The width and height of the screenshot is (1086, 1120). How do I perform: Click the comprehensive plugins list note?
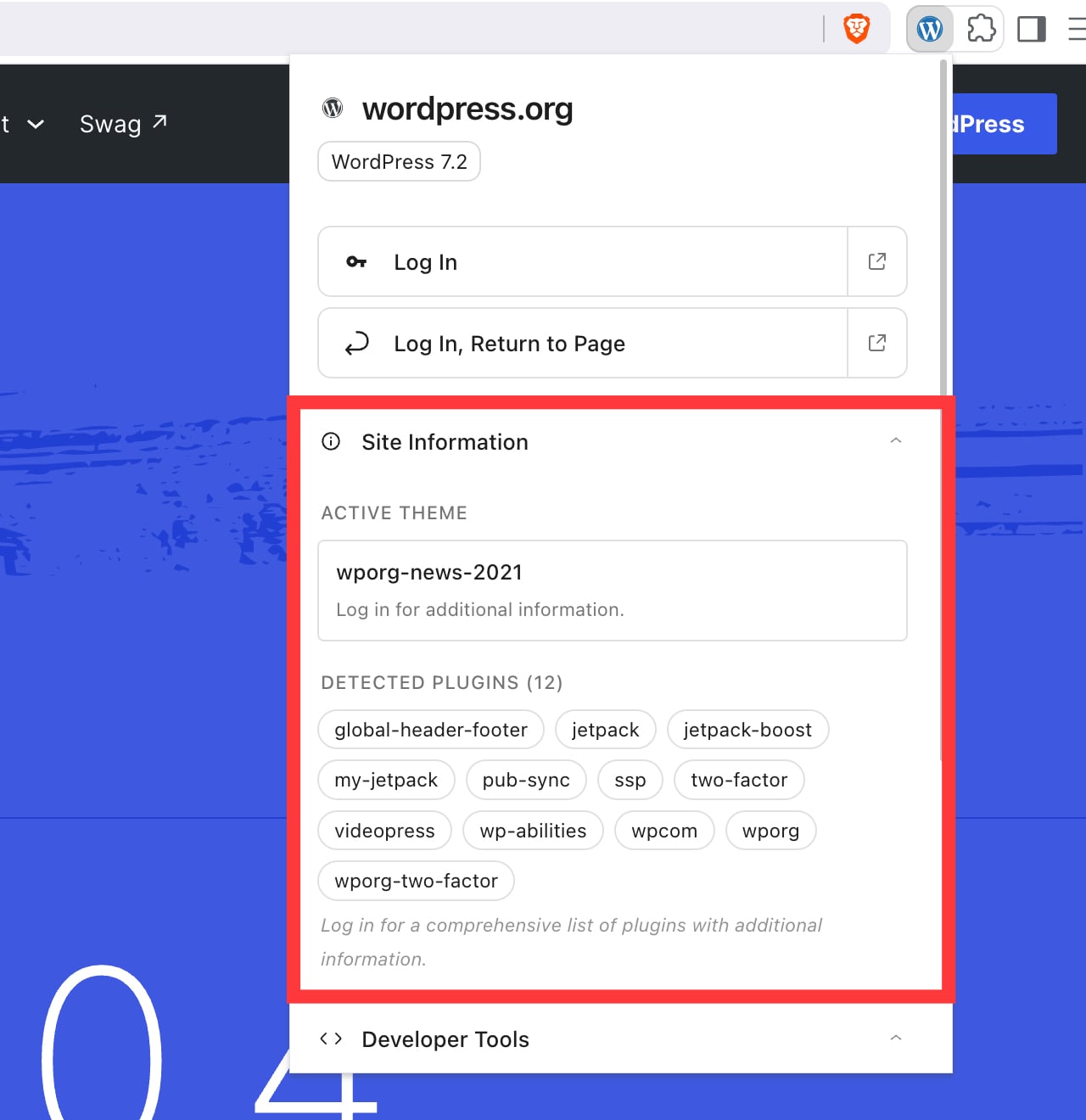click(571, 942)
